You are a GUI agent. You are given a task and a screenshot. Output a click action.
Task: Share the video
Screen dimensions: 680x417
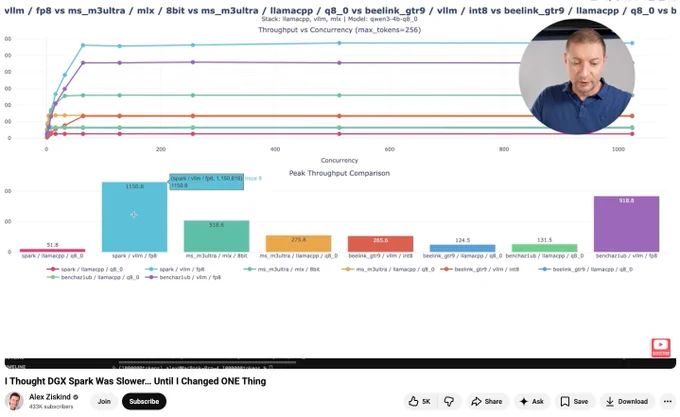pyautogui.click(x=487, y=401)
